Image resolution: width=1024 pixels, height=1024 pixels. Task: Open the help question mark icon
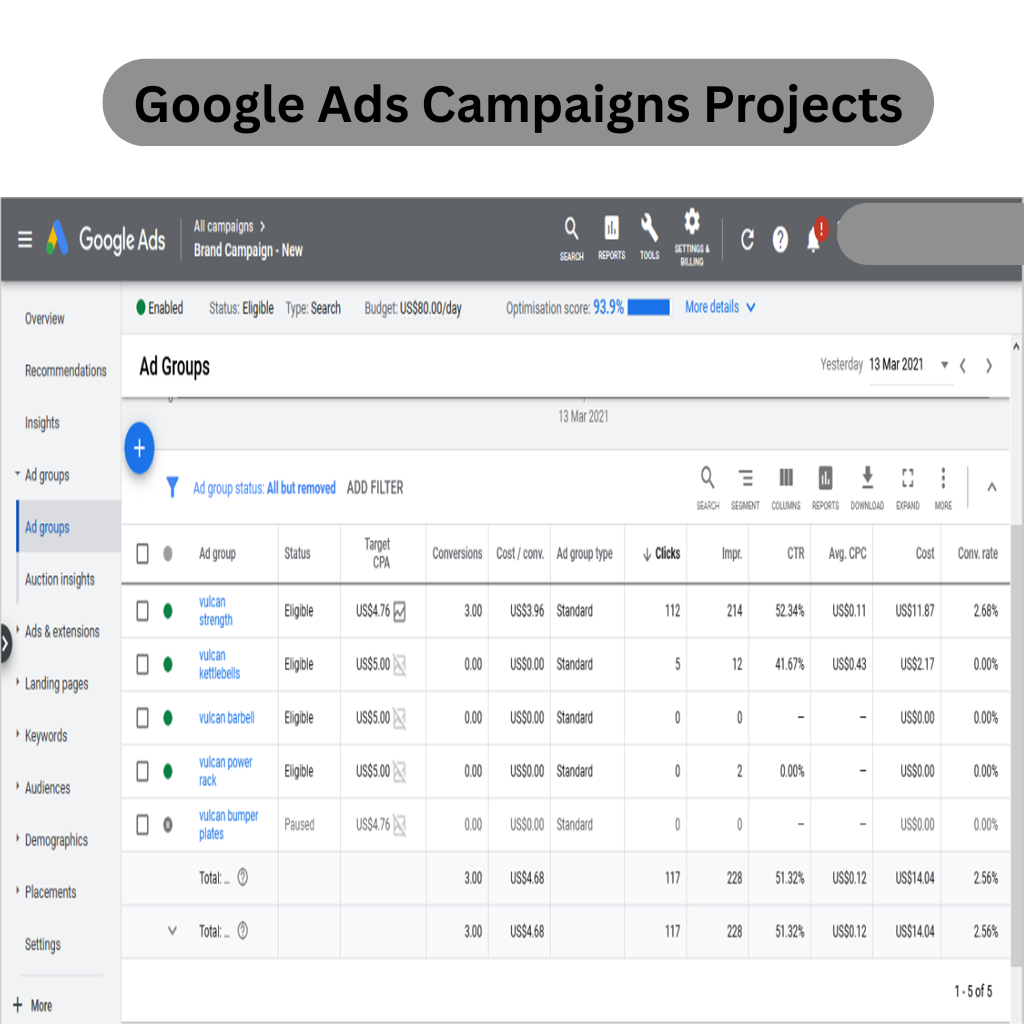[780, 239]
